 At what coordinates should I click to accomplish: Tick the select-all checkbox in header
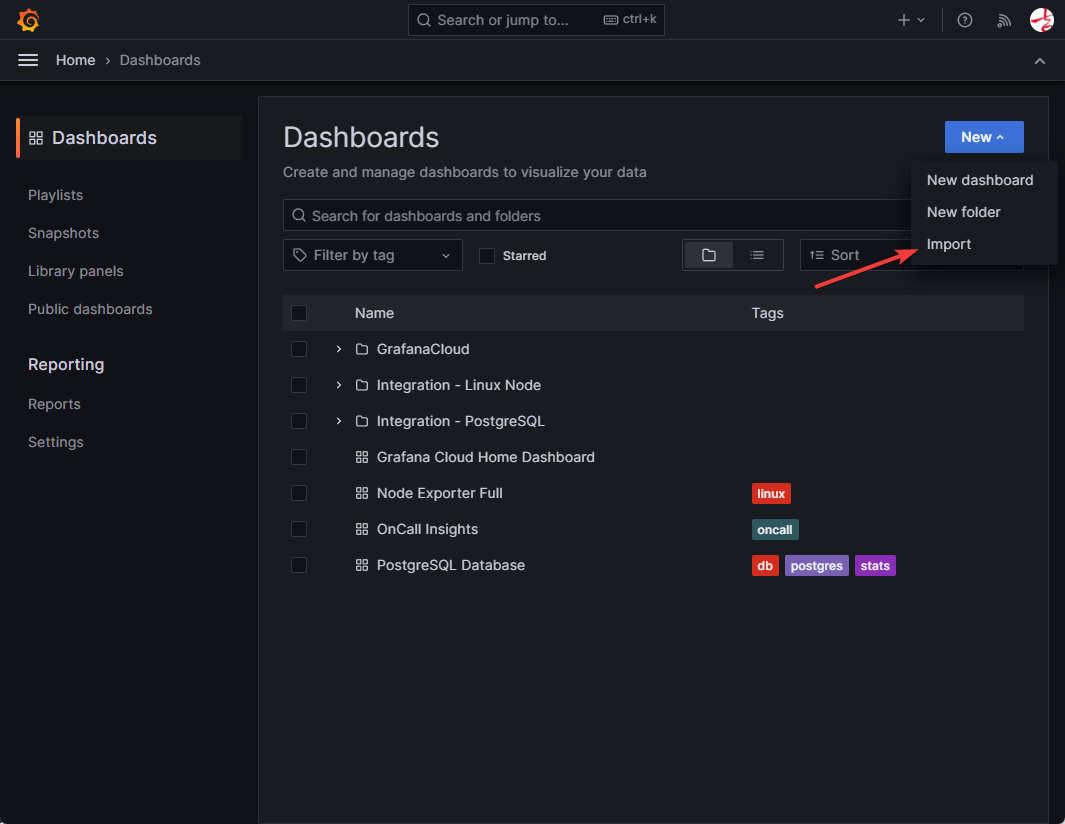(x=299, y=313)
